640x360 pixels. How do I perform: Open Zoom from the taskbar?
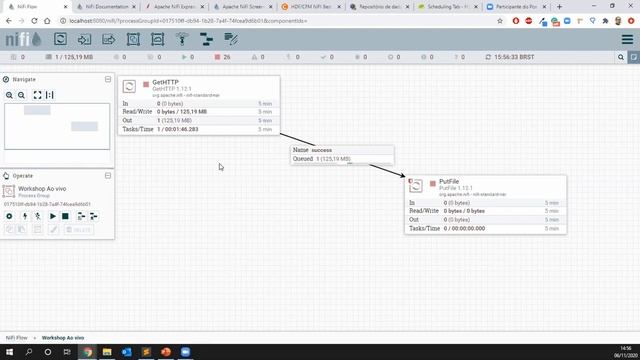click(x=185, y=352)
